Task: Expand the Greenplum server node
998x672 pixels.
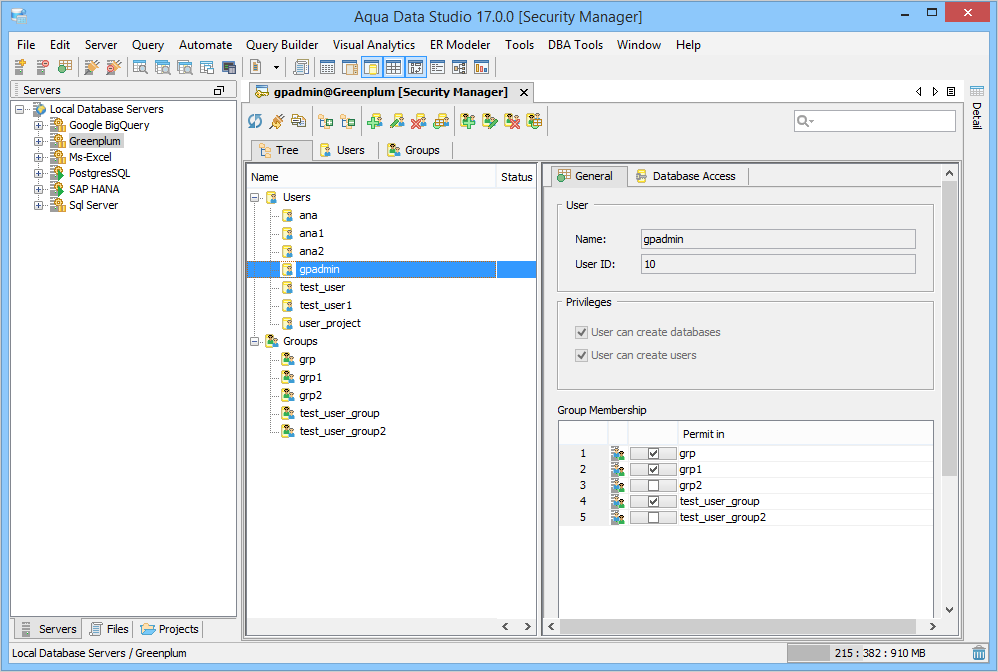Action: 39,141
